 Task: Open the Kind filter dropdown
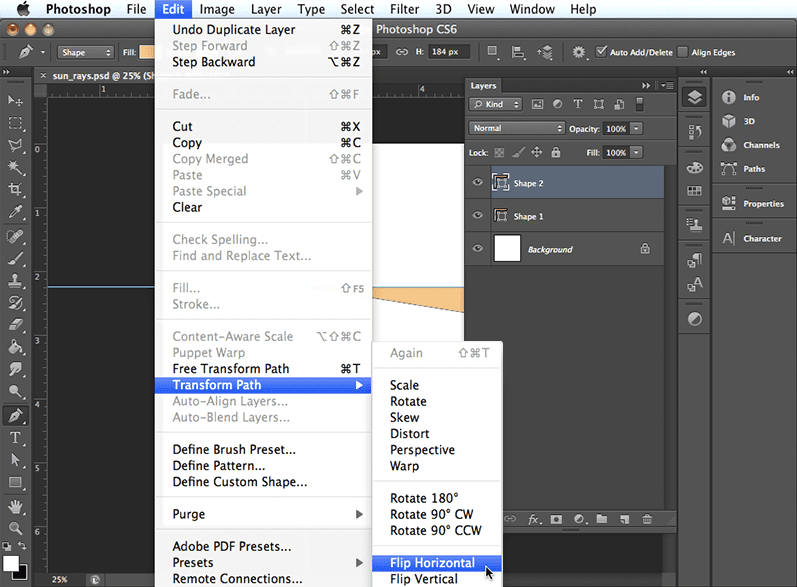[496, 104]
